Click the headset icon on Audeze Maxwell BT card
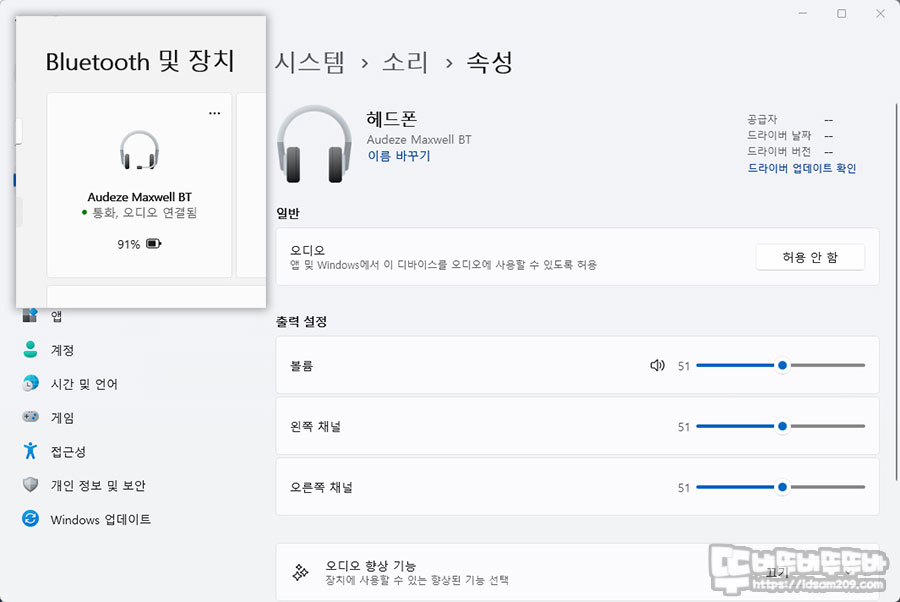The height and width of the screenshot is (602, 900). (139, 150)
